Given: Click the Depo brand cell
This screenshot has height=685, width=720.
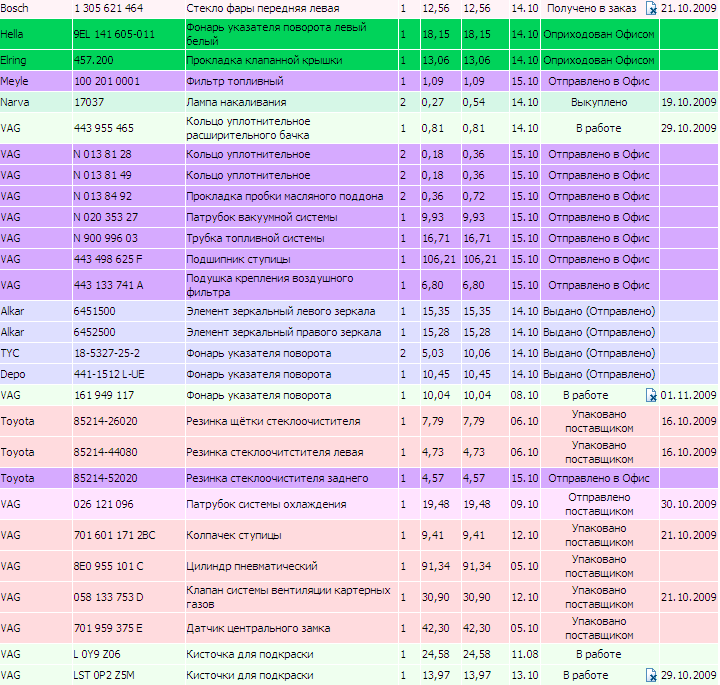Looking at the screenshot, I should coord(36,374).
